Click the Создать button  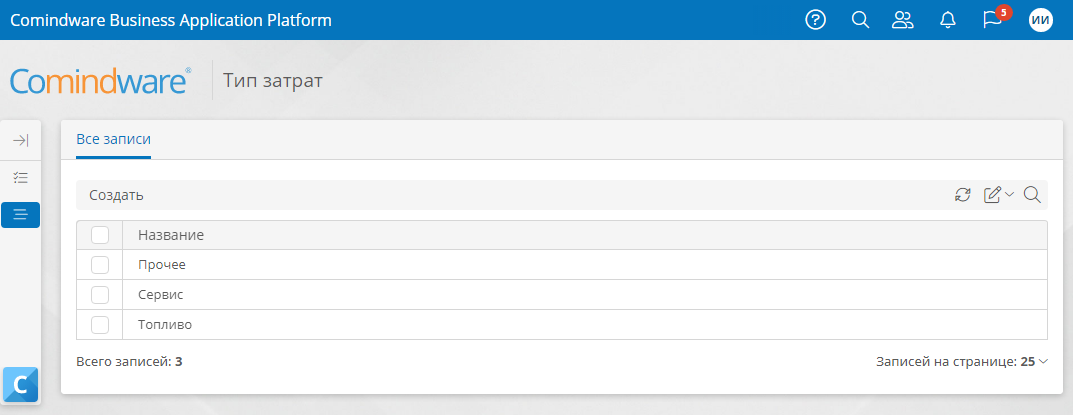coord(116,195)
